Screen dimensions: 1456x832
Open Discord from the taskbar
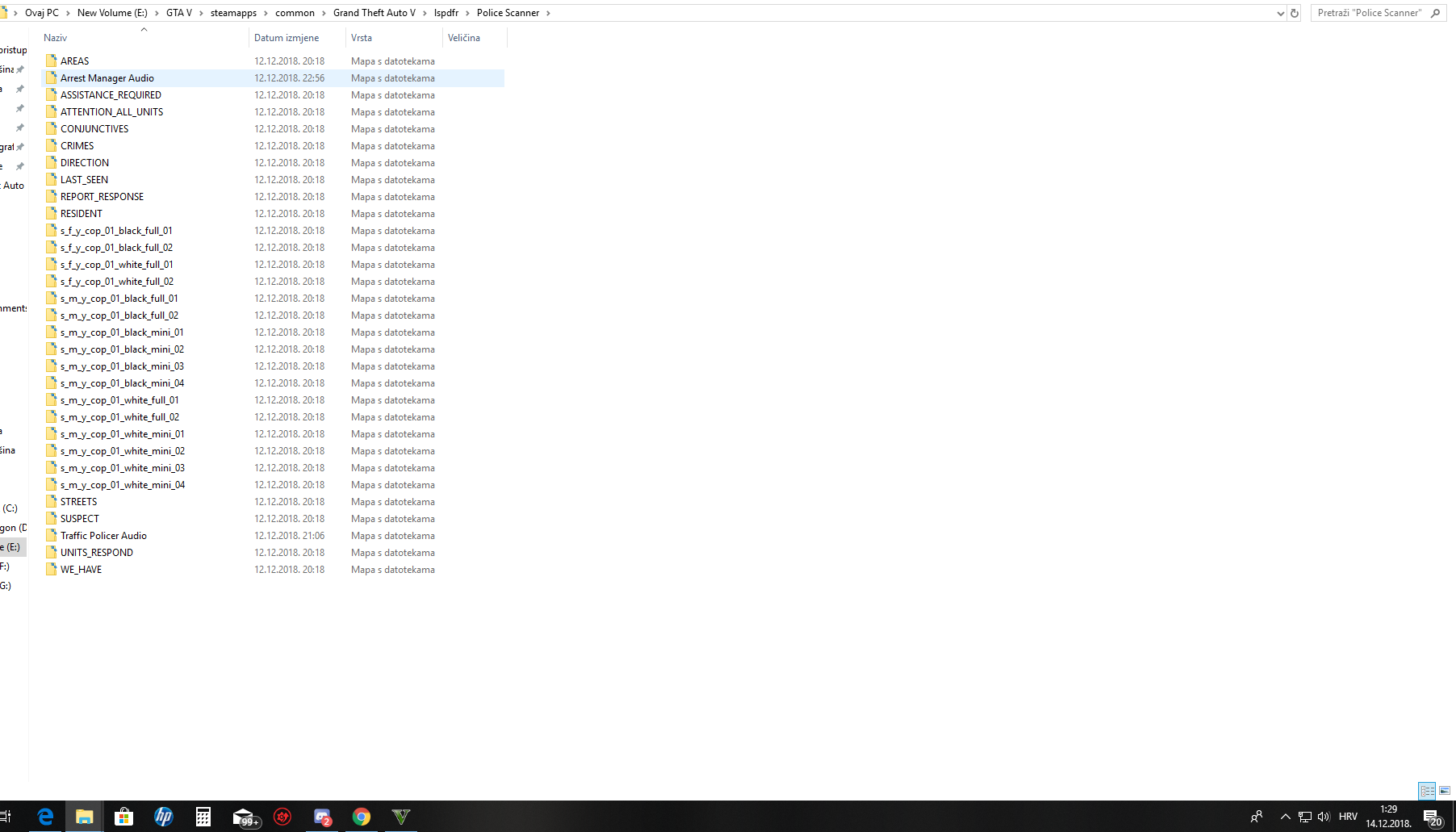(322, 817)
